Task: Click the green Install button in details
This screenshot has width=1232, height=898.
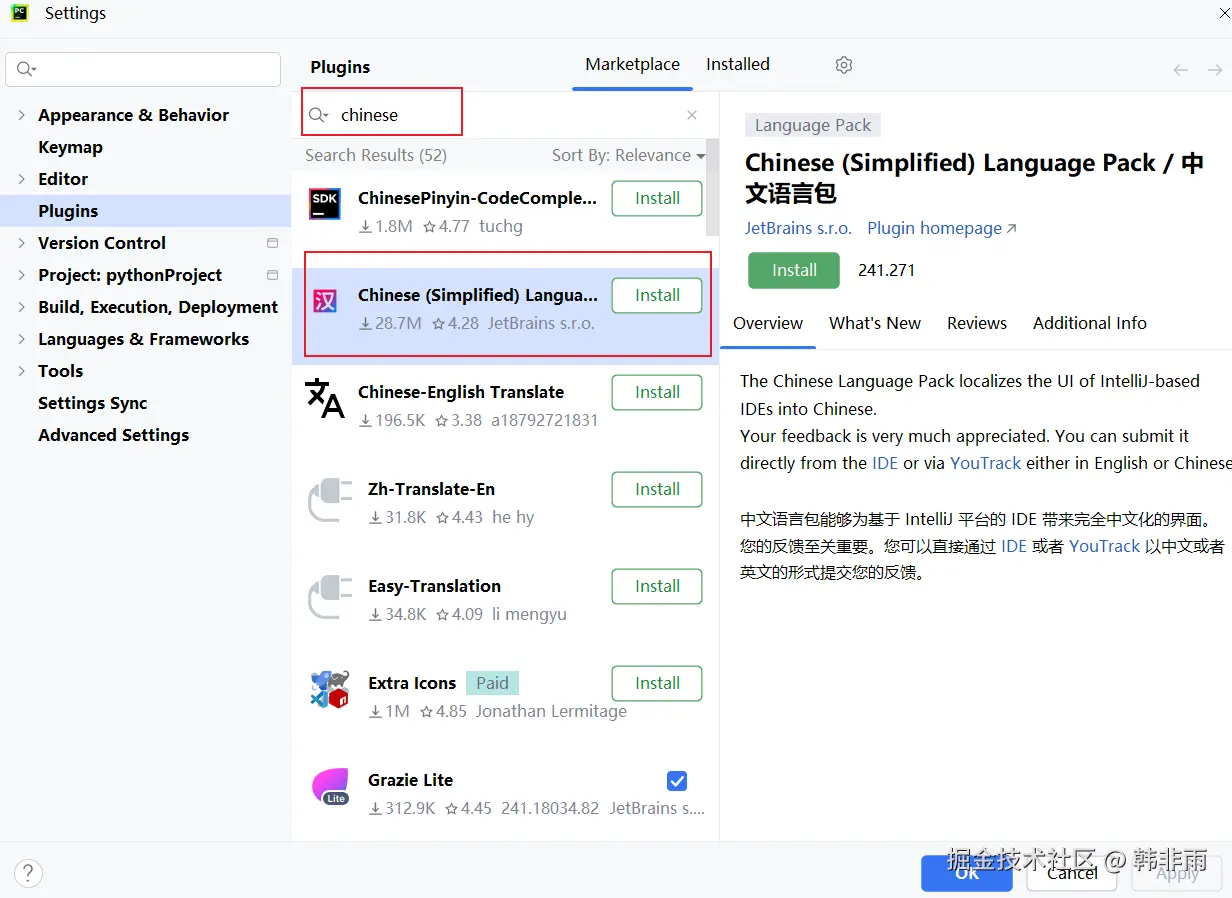Action: [x=794, y=270]
